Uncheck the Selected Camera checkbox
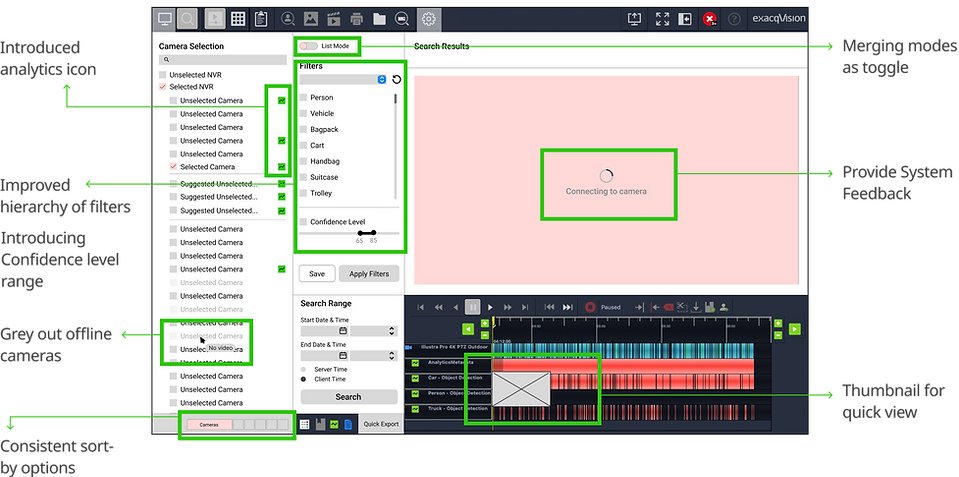 pyautogui.click(x=174, y=166)
